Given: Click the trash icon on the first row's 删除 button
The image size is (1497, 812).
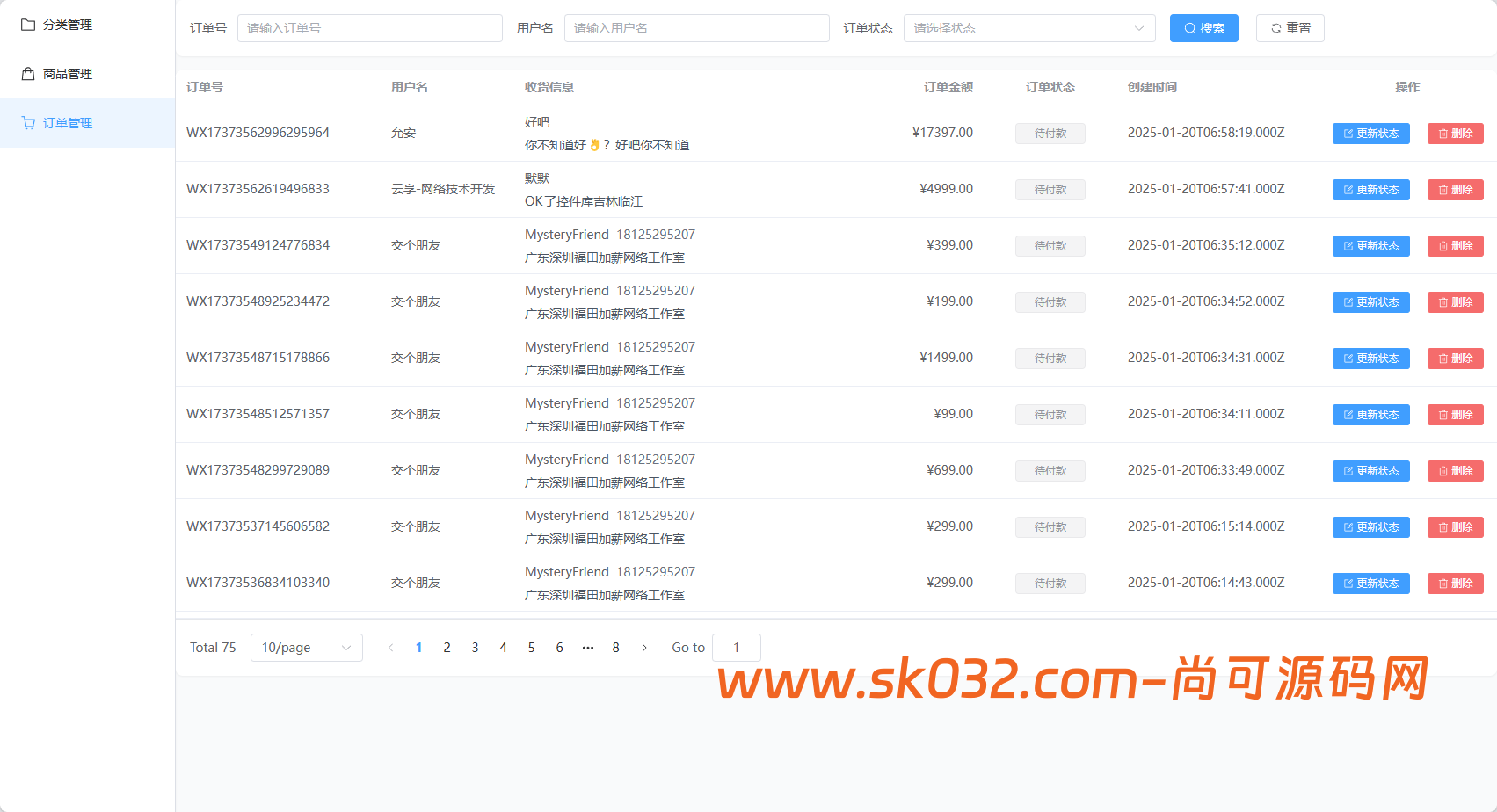Looking at the screenshot, I should (1442, 134).
